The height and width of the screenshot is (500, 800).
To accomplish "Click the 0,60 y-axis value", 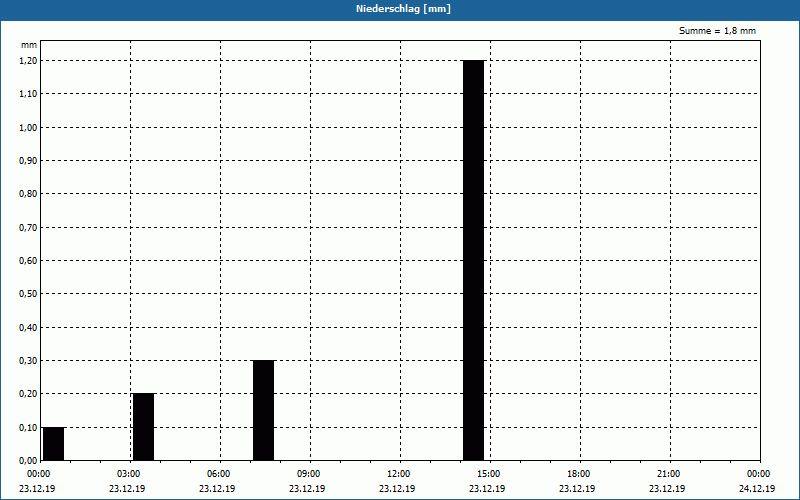I will click(x=28, y=261).
